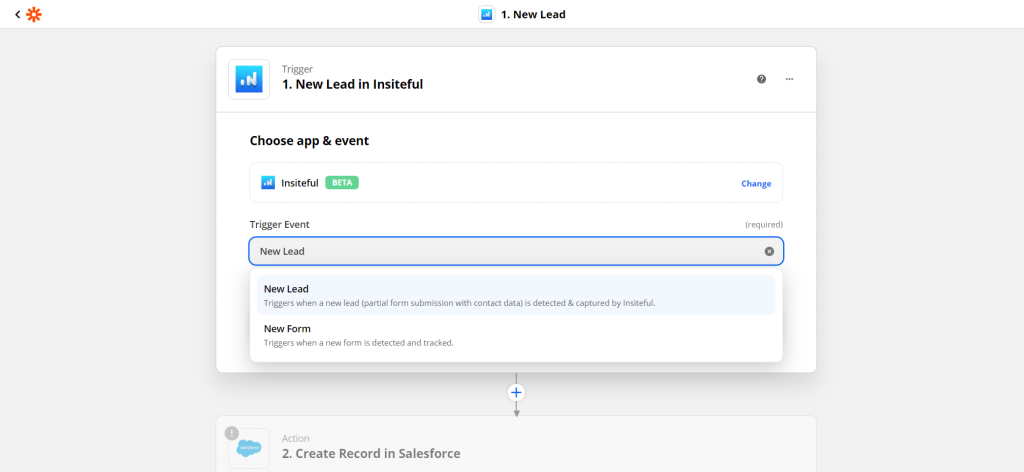Click the Insiteful app name text

300,183
